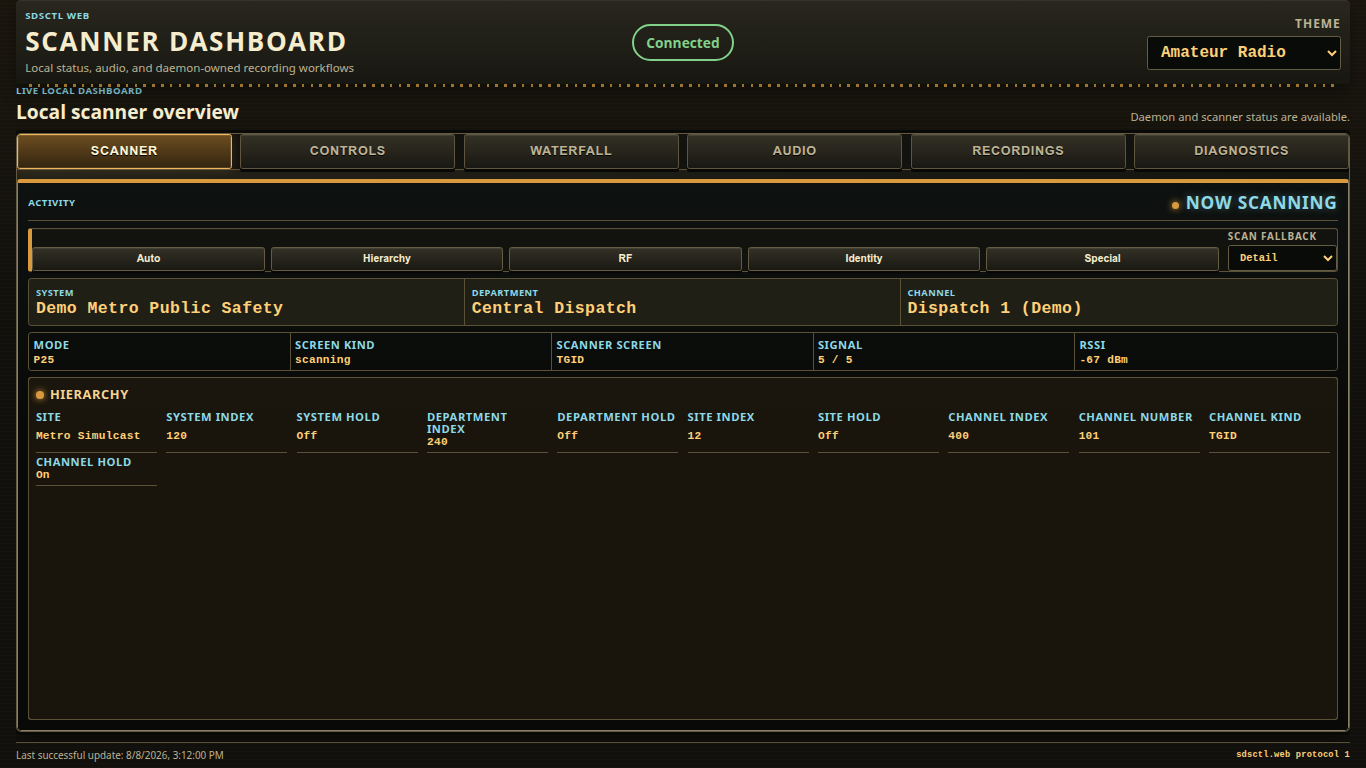The image size is (1366, 768).
Task: Open the Waterfall tab
Action: 571,151
